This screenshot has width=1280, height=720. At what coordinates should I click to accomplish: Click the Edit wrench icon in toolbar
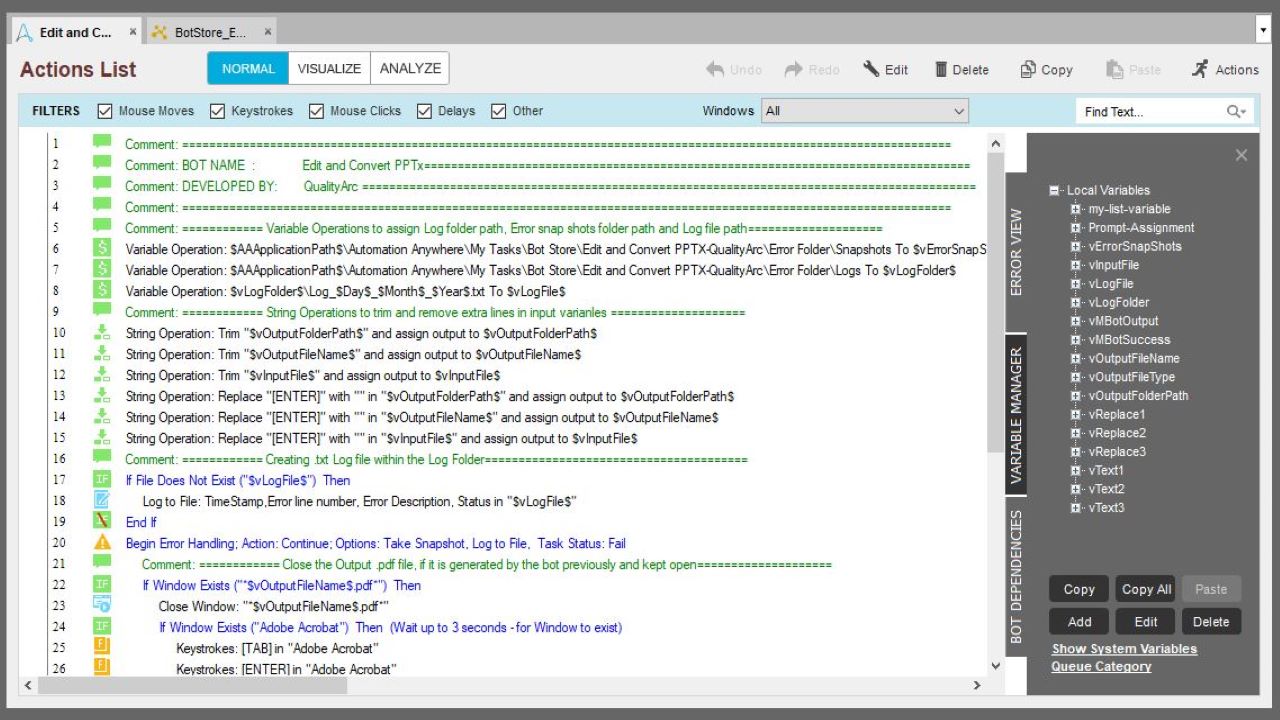[872, 69]
